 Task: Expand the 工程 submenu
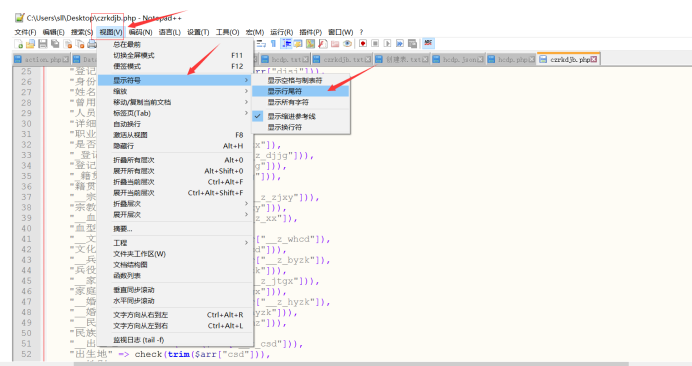[x=175, y=243]
